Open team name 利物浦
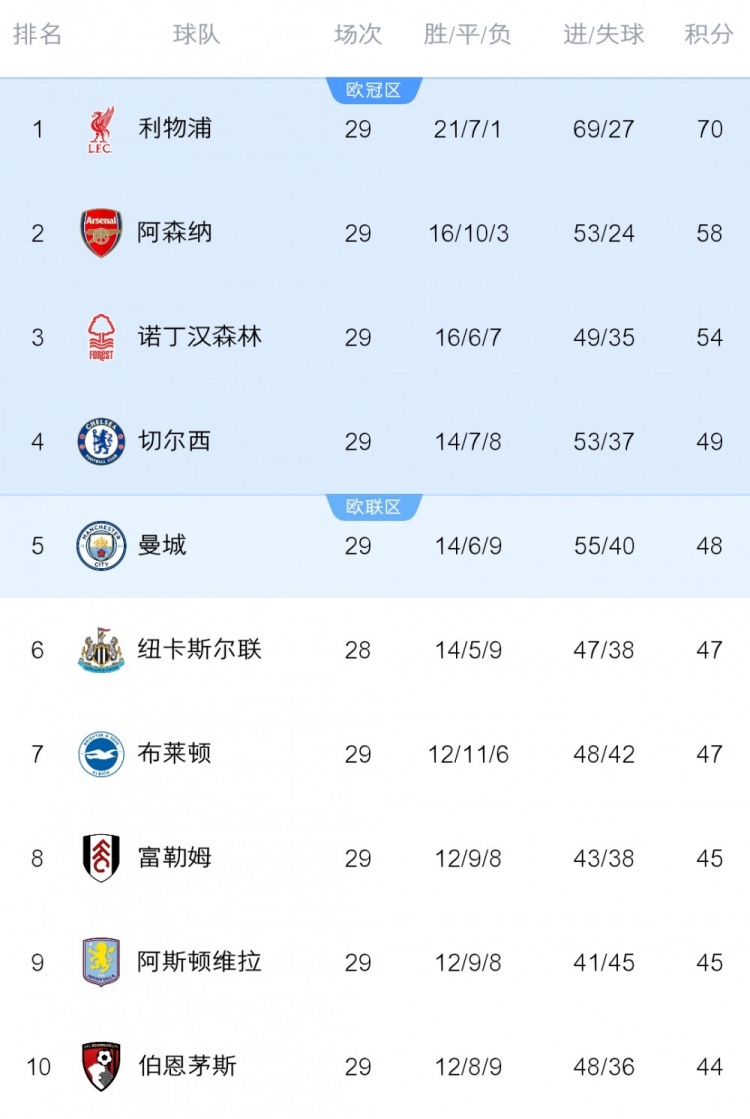This screenshot has height=1119, width=750. [175, 129]
